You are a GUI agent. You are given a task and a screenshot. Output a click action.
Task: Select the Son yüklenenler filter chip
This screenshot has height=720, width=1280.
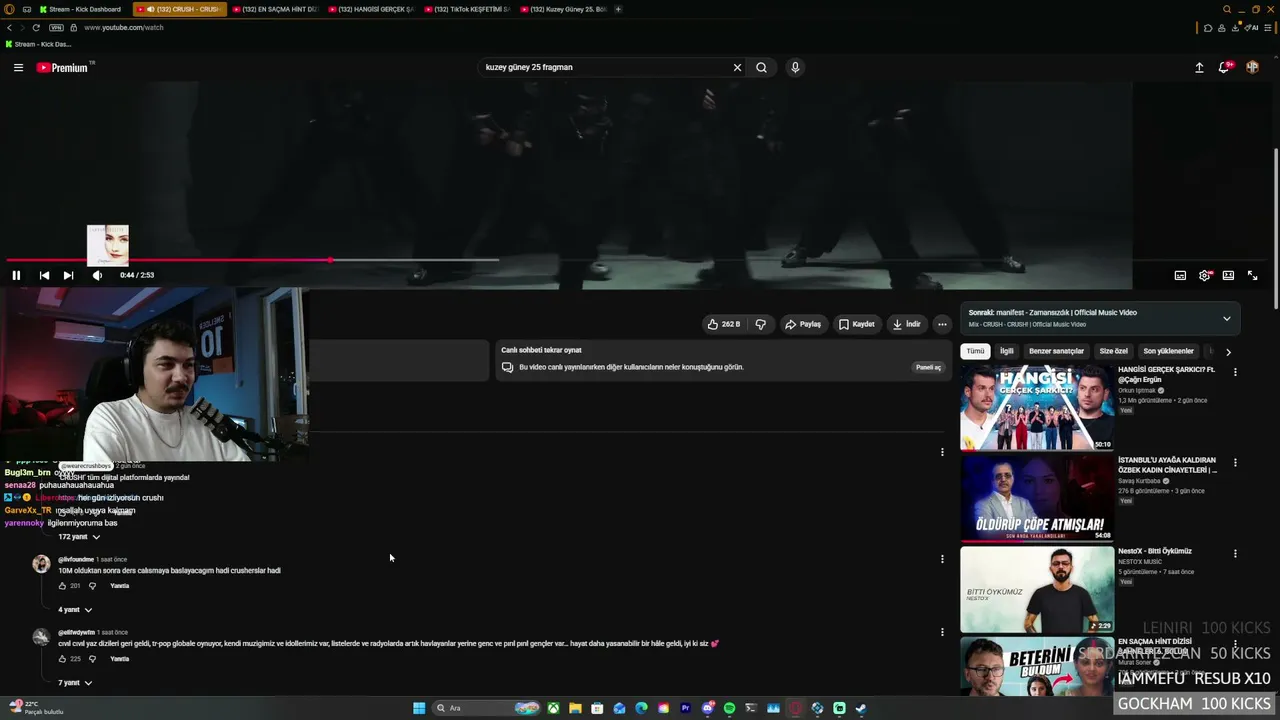tap(1169, 351)
